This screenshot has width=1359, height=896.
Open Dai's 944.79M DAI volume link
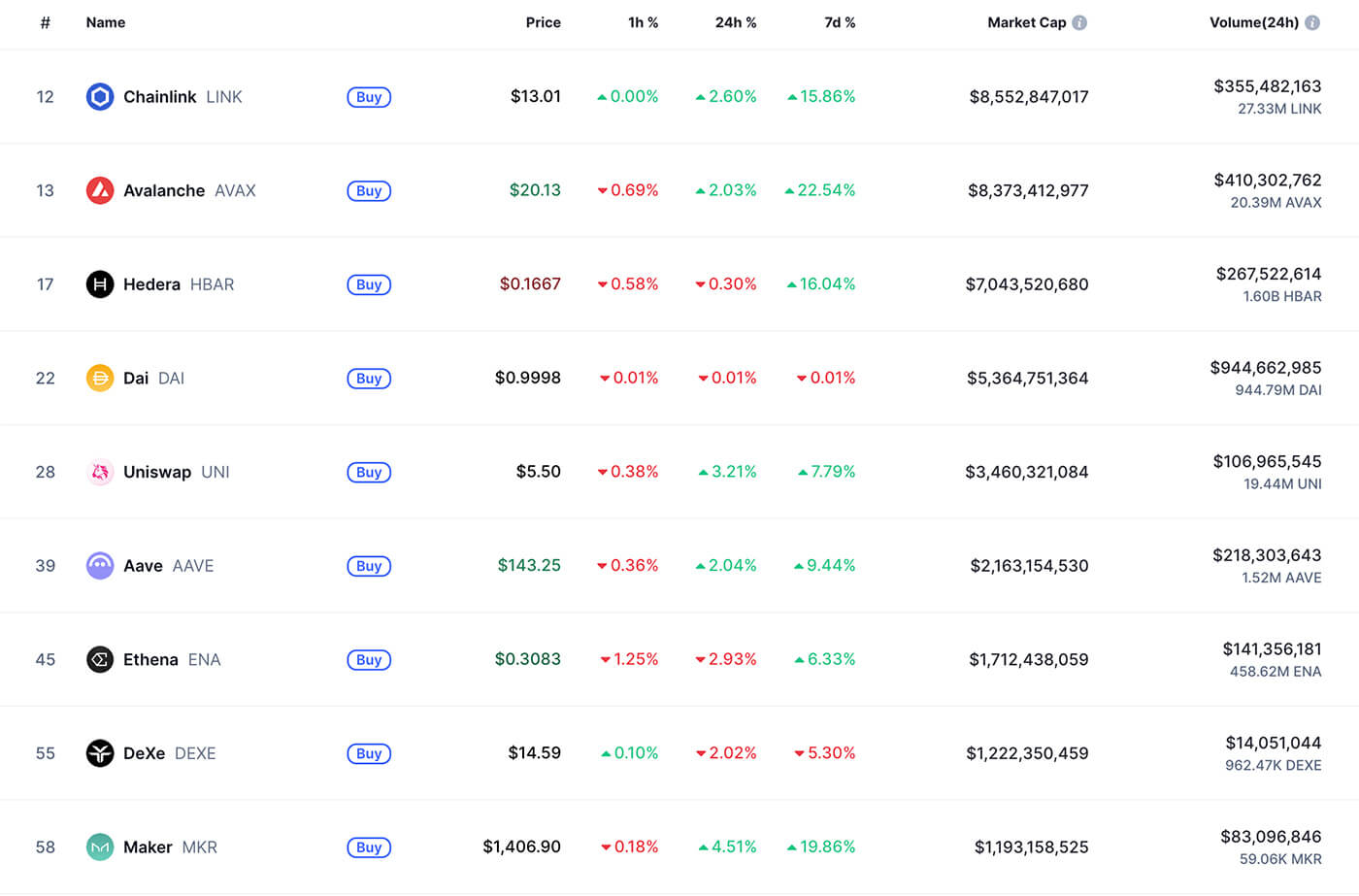pos(1277,390)
